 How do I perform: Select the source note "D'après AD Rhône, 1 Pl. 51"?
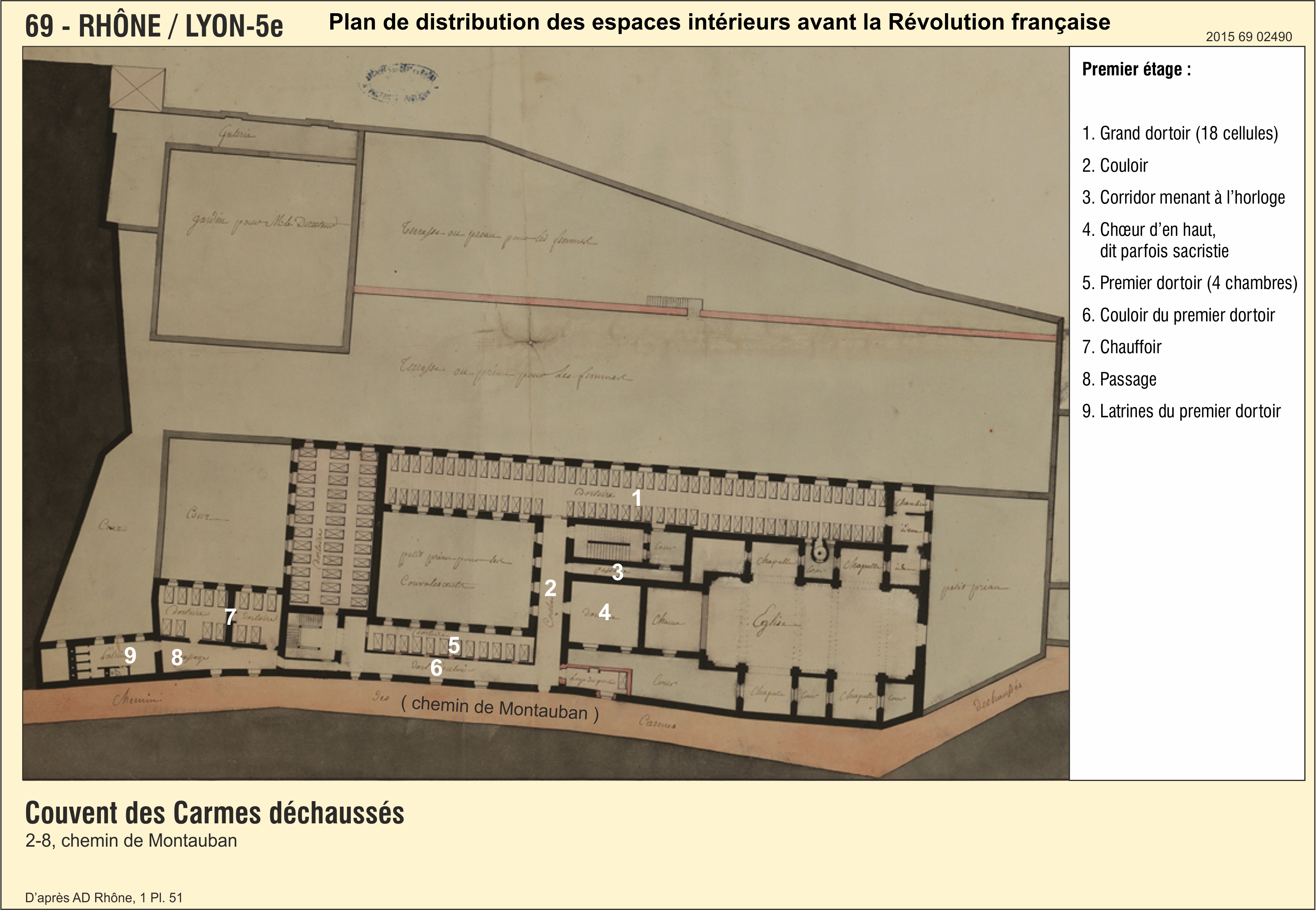pos(104,898)
